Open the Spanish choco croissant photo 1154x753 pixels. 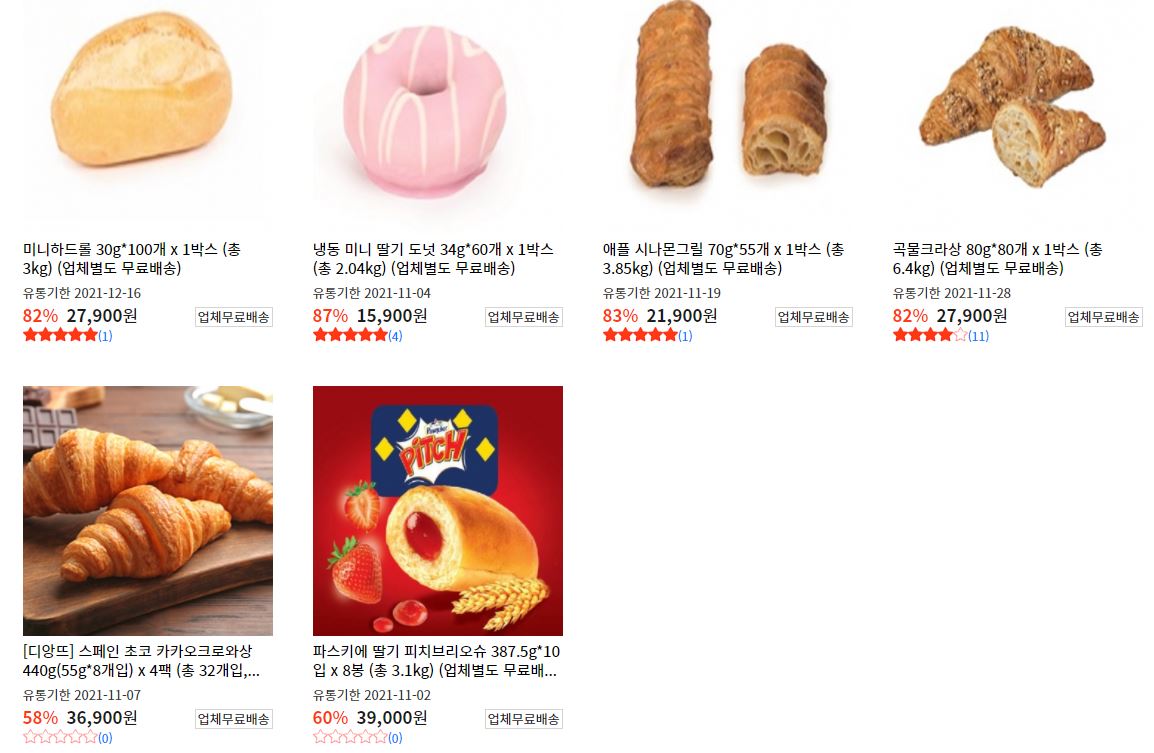[147, 510]
